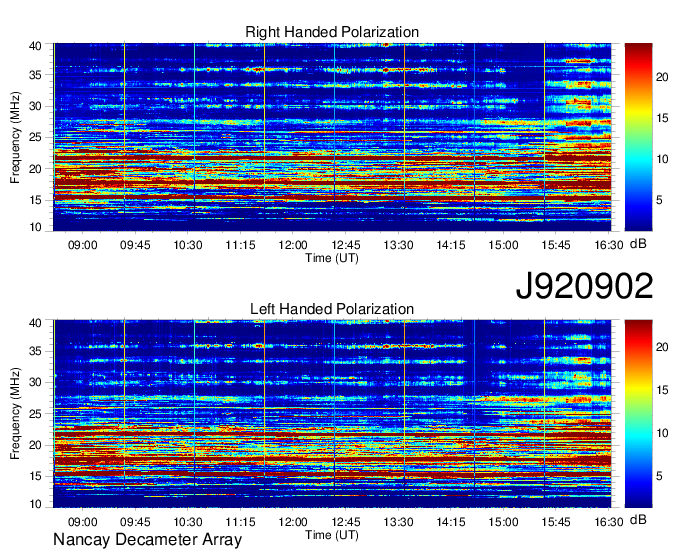This screenshot has height=552, width=680.
Task: Click the dB unit label of Left Handed color bar
Action: [x=638, y=519]
